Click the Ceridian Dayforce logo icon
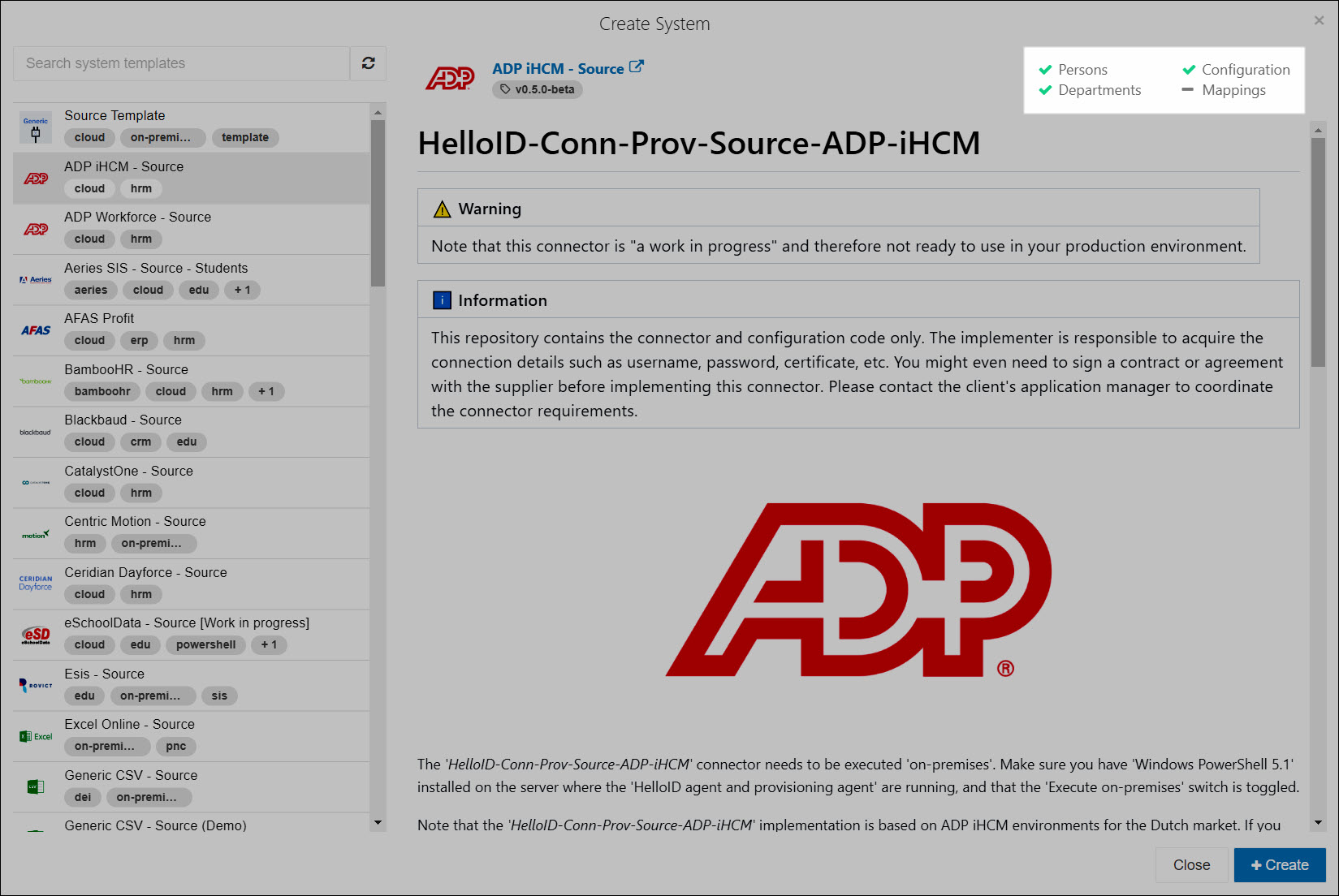The width and height of the screenshot is (1339, 896). point(36,584)
